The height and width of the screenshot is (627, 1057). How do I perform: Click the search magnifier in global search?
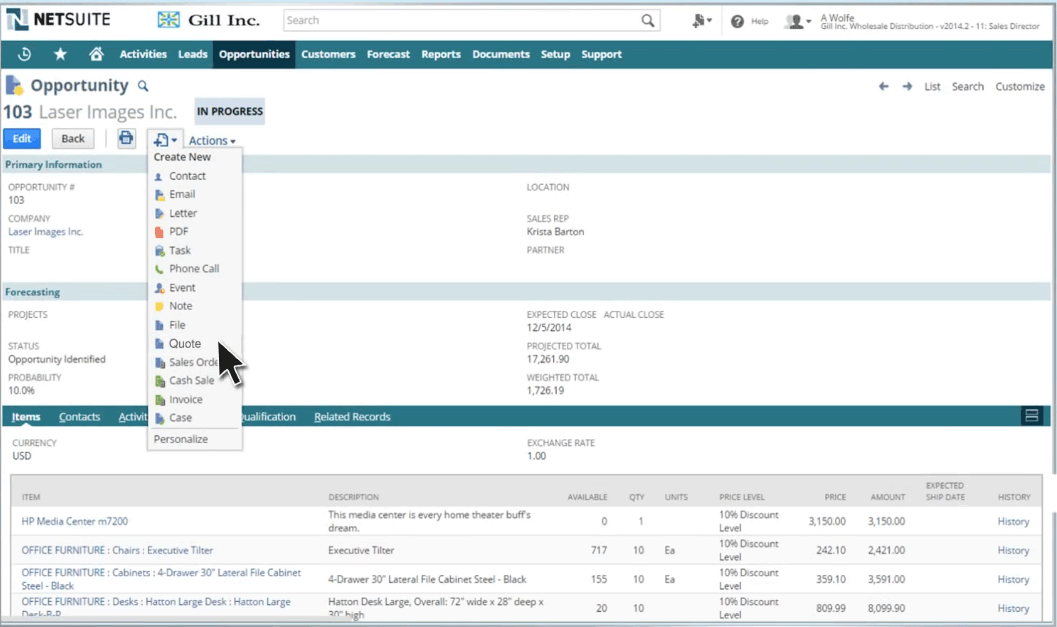click(648, 21)
